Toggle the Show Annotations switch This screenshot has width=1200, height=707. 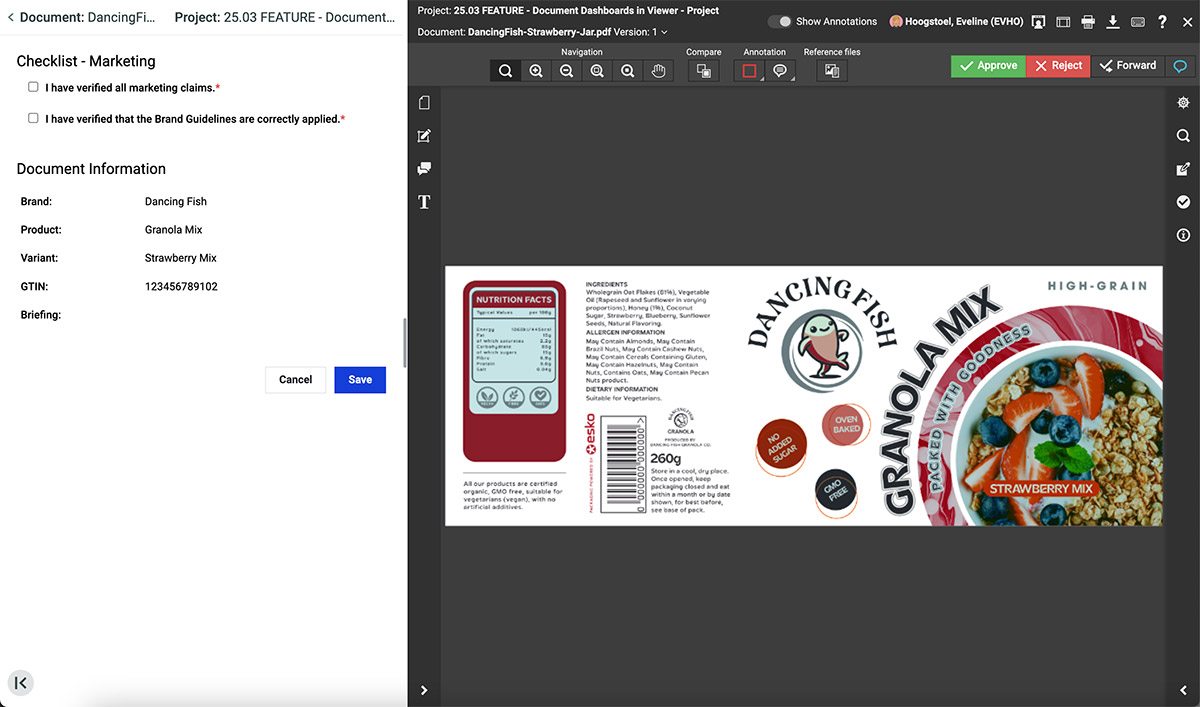point(779,22)
